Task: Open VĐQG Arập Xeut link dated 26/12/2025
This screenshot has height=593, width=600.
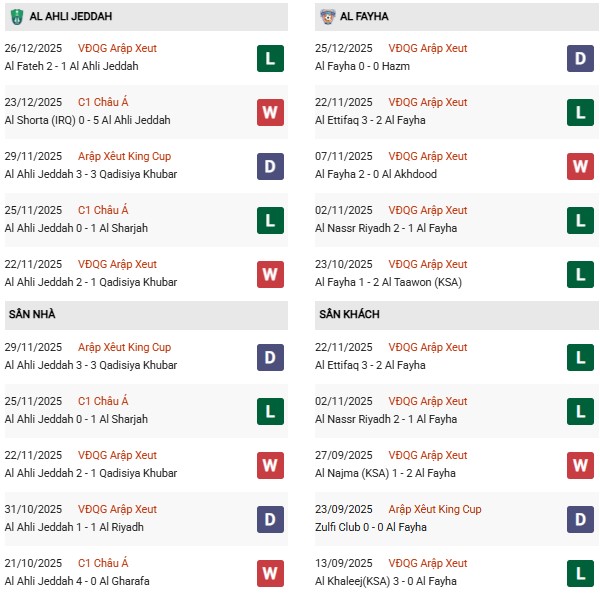Action: (x=117, y=48)
